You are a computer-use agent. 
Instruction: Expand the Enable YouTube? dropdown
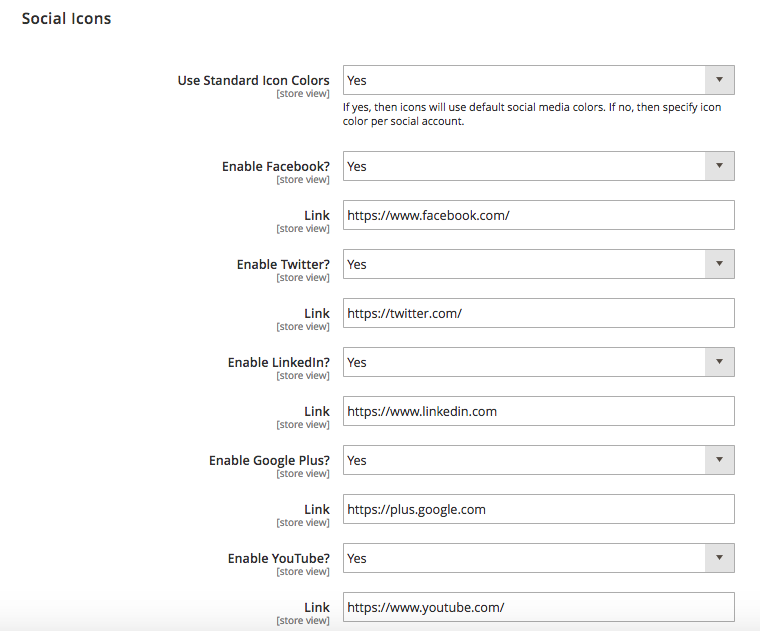click(x=538, y=558)
